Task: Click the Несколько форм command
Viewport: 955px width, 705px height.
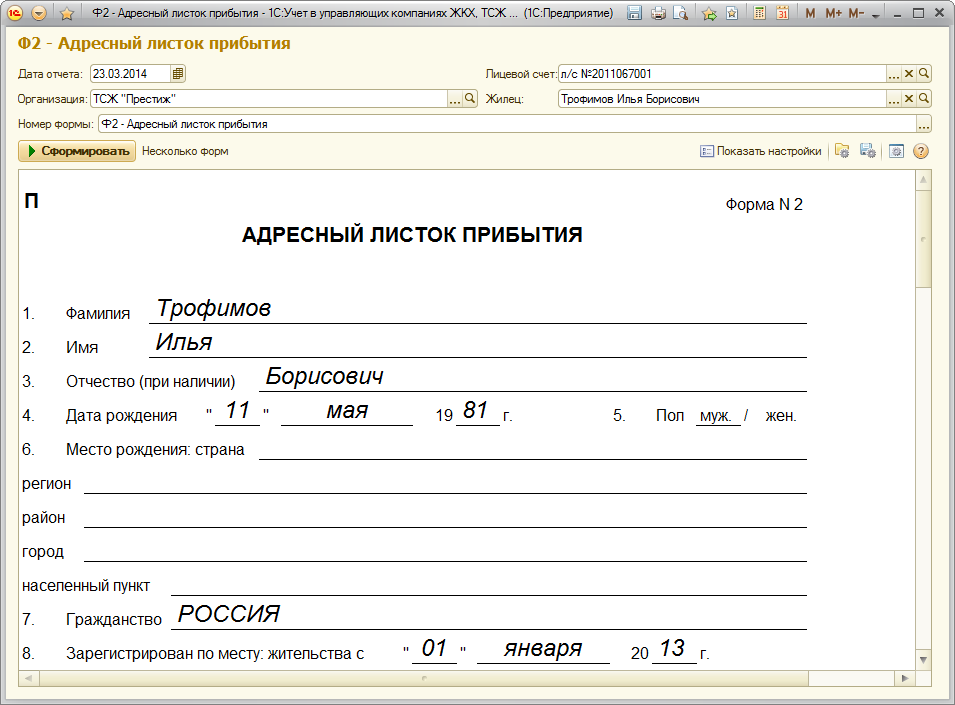Action: (x=185, y=151)
